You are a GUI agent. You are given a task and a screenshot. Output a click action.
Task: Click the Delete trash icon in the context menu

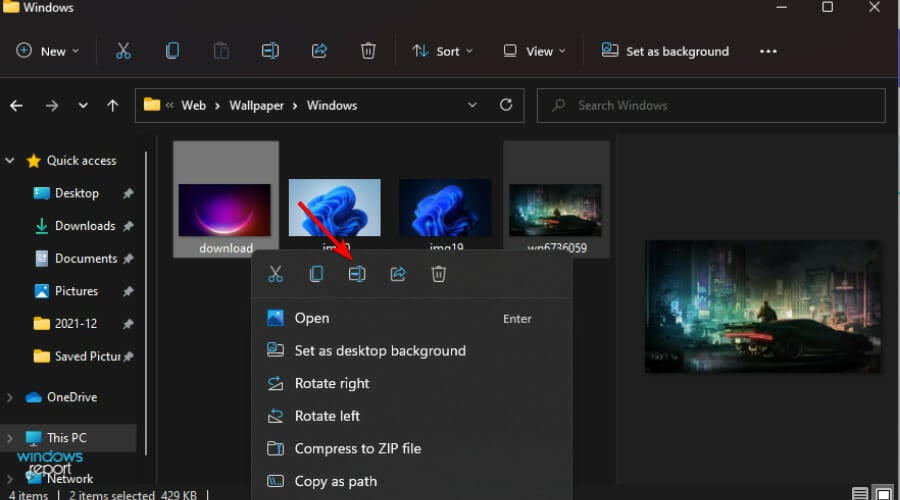pyautogui.click(x=438, y=274)
